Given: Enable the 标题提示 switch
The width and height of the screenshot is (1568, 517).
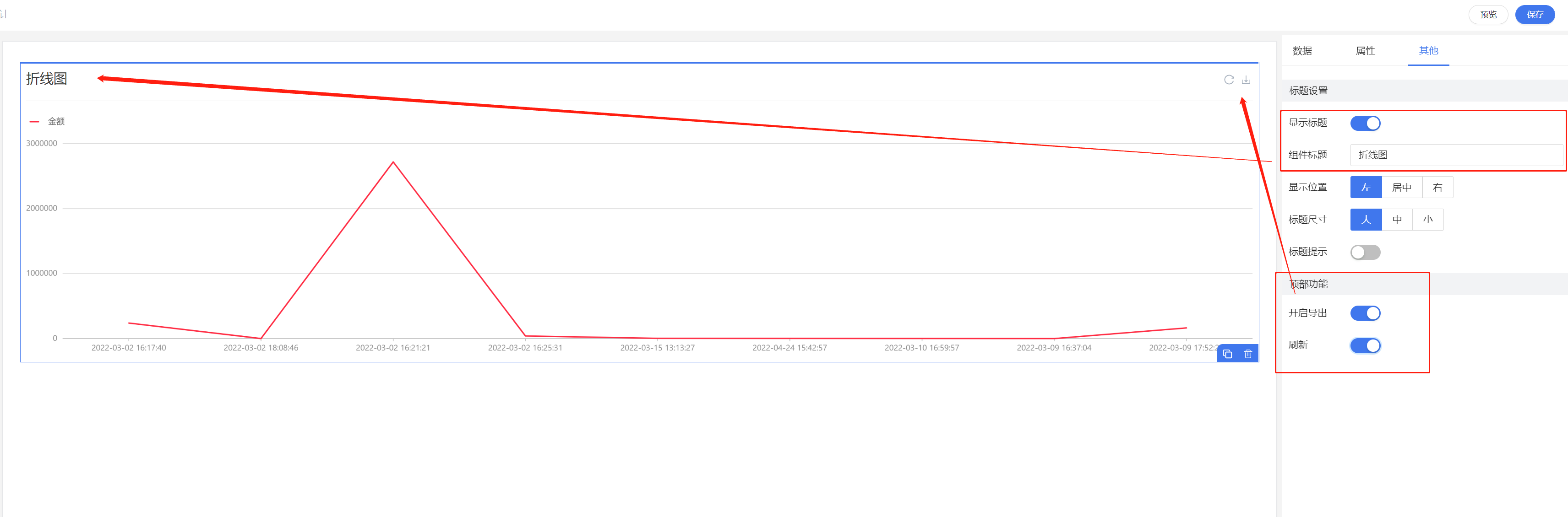Looking at the screenshot, I should (1365, 253).
